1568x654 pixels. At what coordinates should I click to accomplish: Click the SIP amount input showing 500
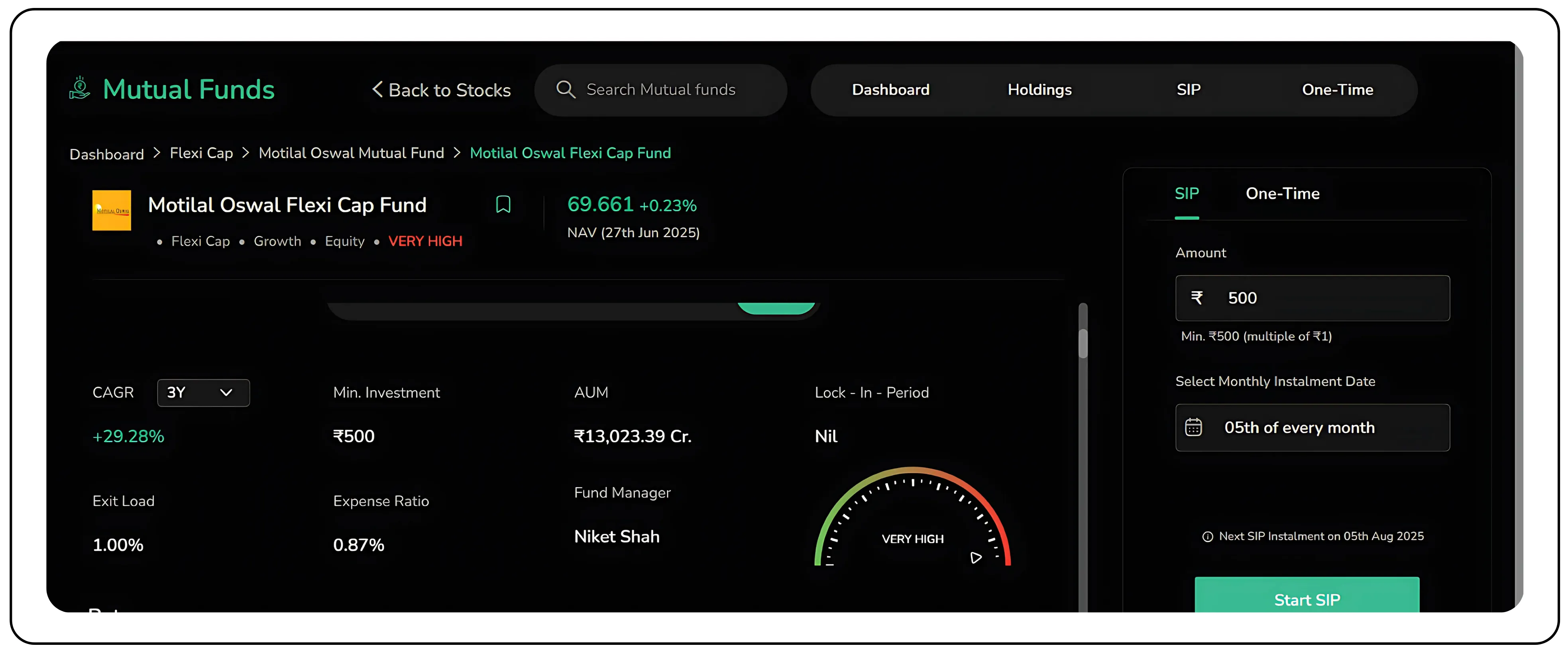click(1312, 298)
